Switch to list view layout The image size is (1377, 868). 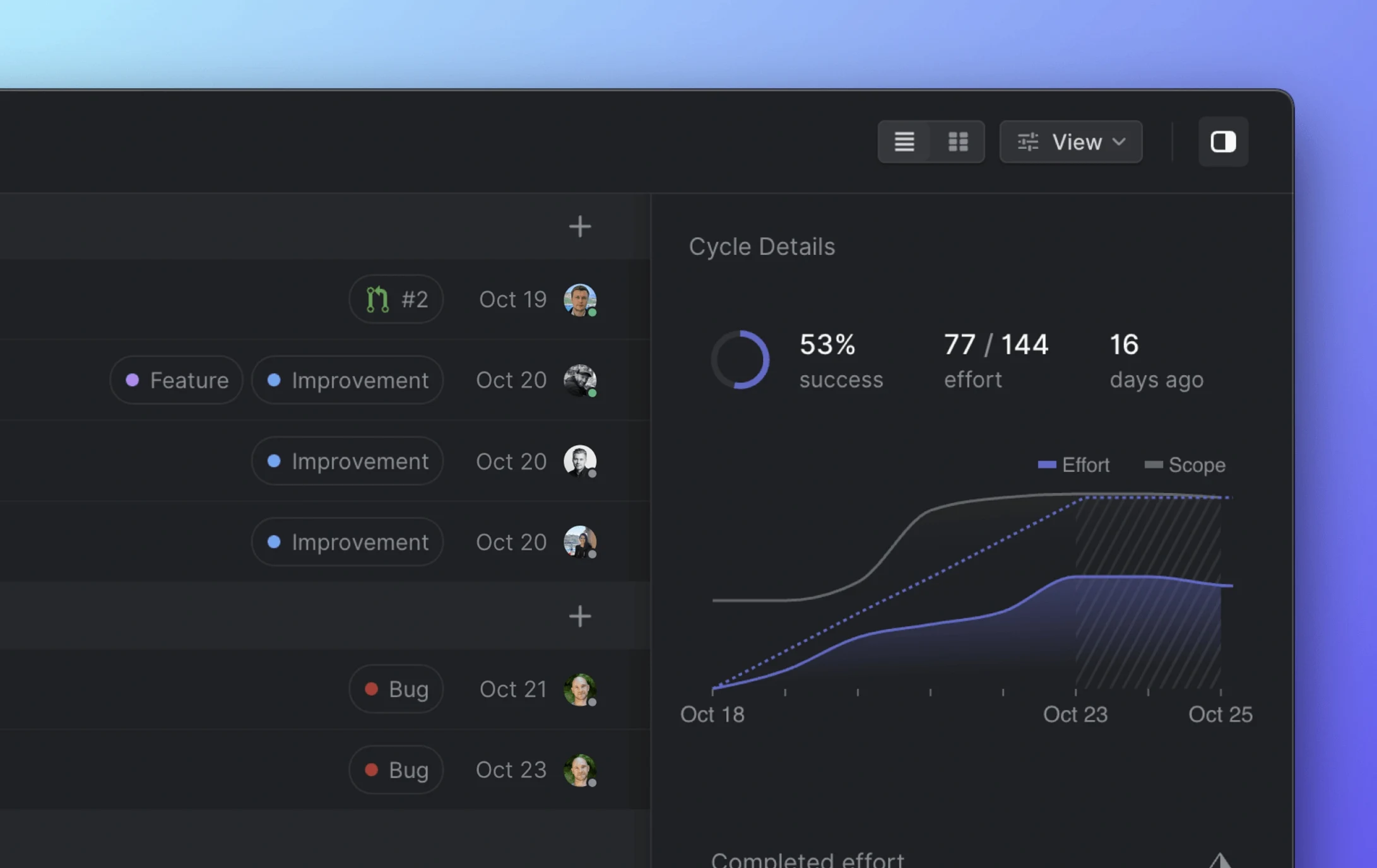[x=904, y=142]
